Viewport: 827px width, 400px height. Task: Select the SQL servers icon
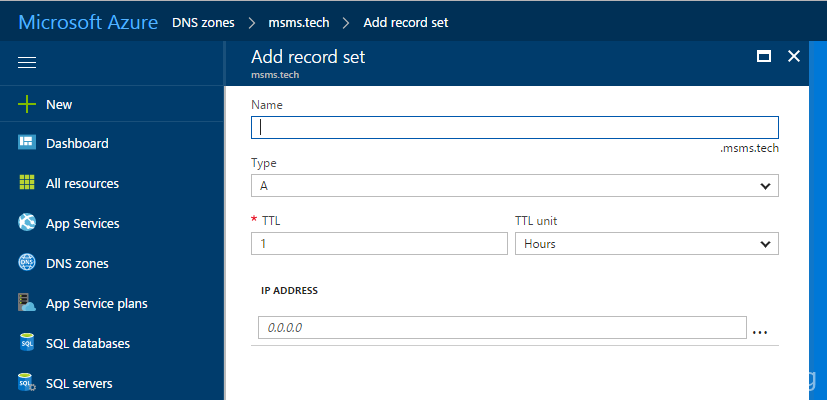(27, 383)
